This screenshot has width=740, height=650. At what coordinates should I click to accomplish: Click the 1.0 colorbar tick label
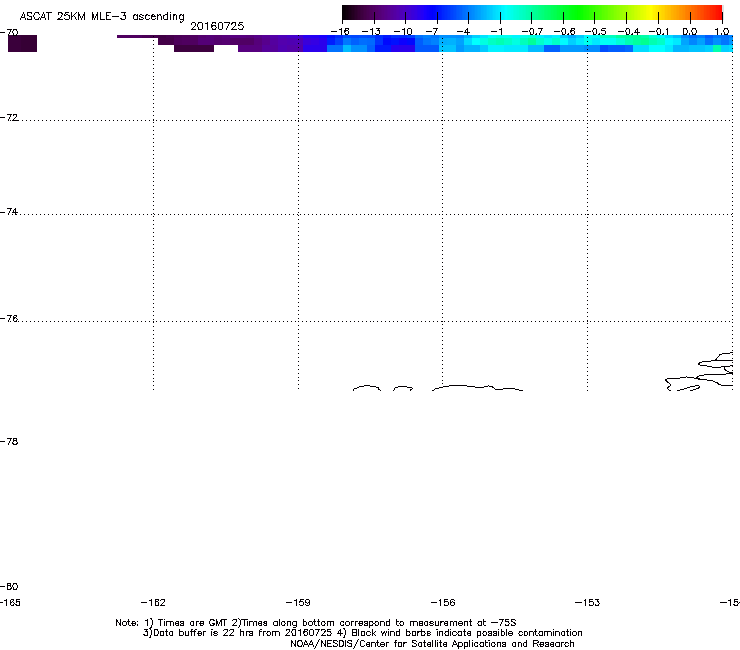point(722,32)
